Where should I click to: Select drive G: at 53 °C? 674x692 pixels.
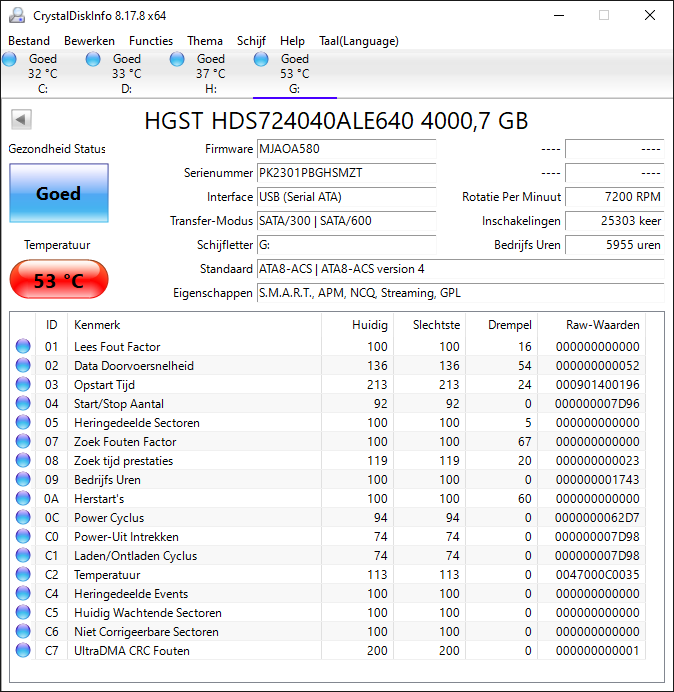pyautogui.click(x=294, y=74)
